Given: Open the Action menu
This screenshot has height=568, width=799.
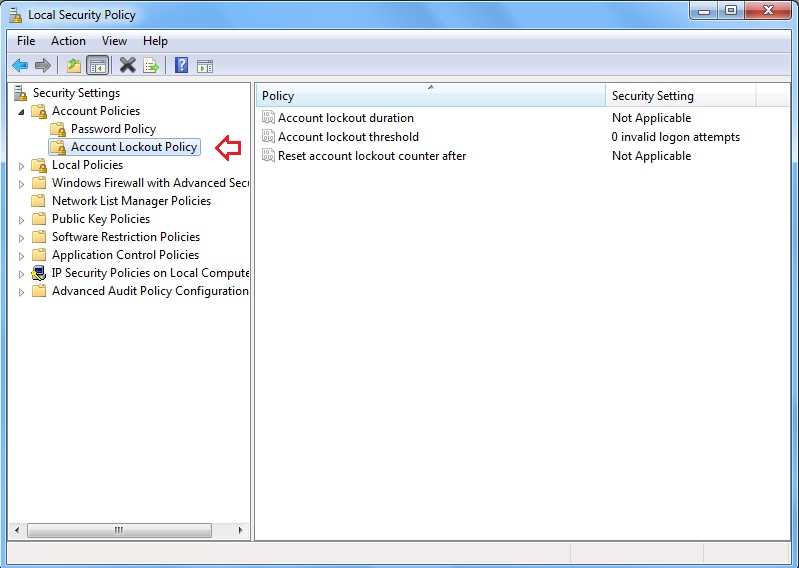Looking at the screenshot, I should [68, 41].
